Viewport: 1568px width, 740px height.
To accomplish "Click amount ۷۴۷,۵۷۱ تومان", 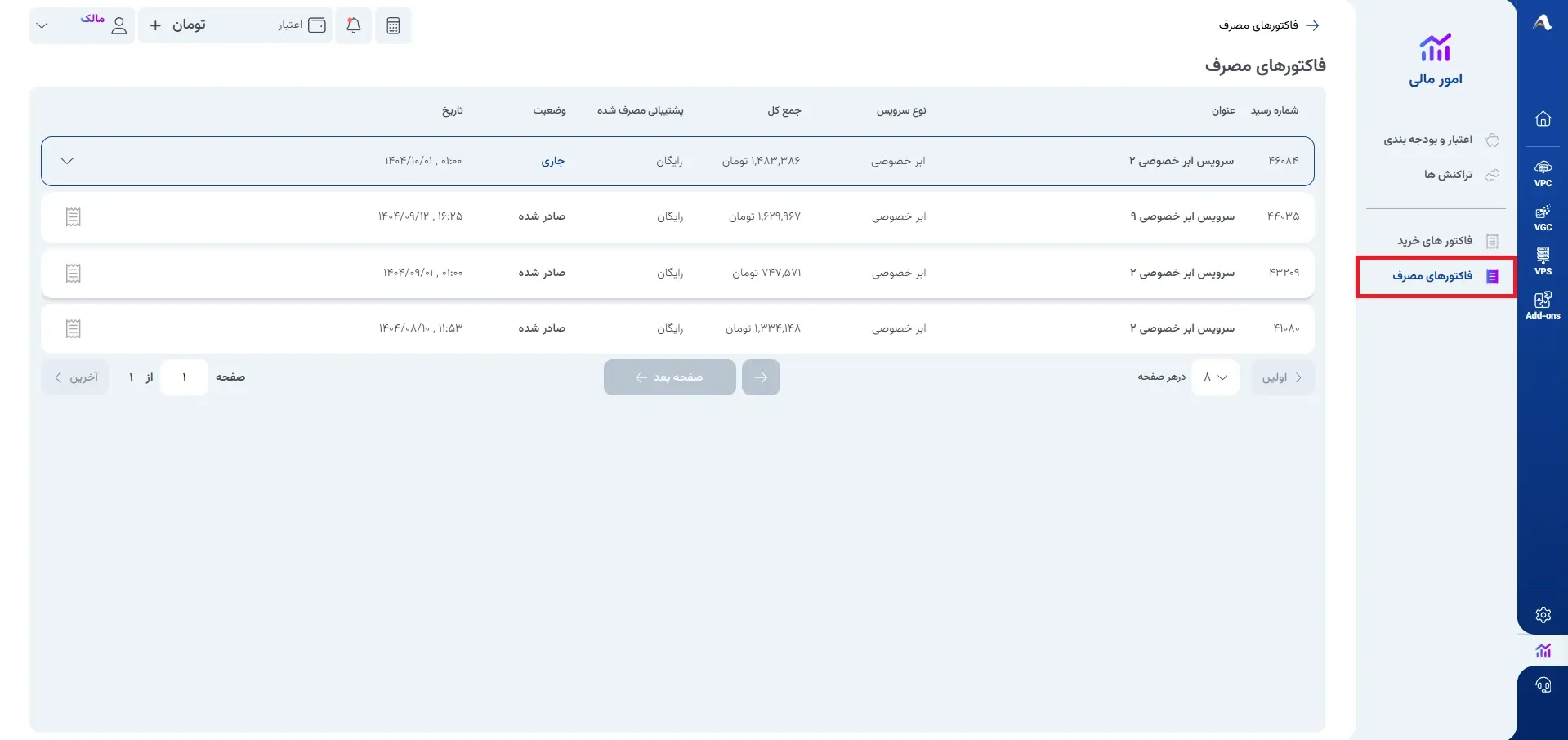I will pos(766,273).
